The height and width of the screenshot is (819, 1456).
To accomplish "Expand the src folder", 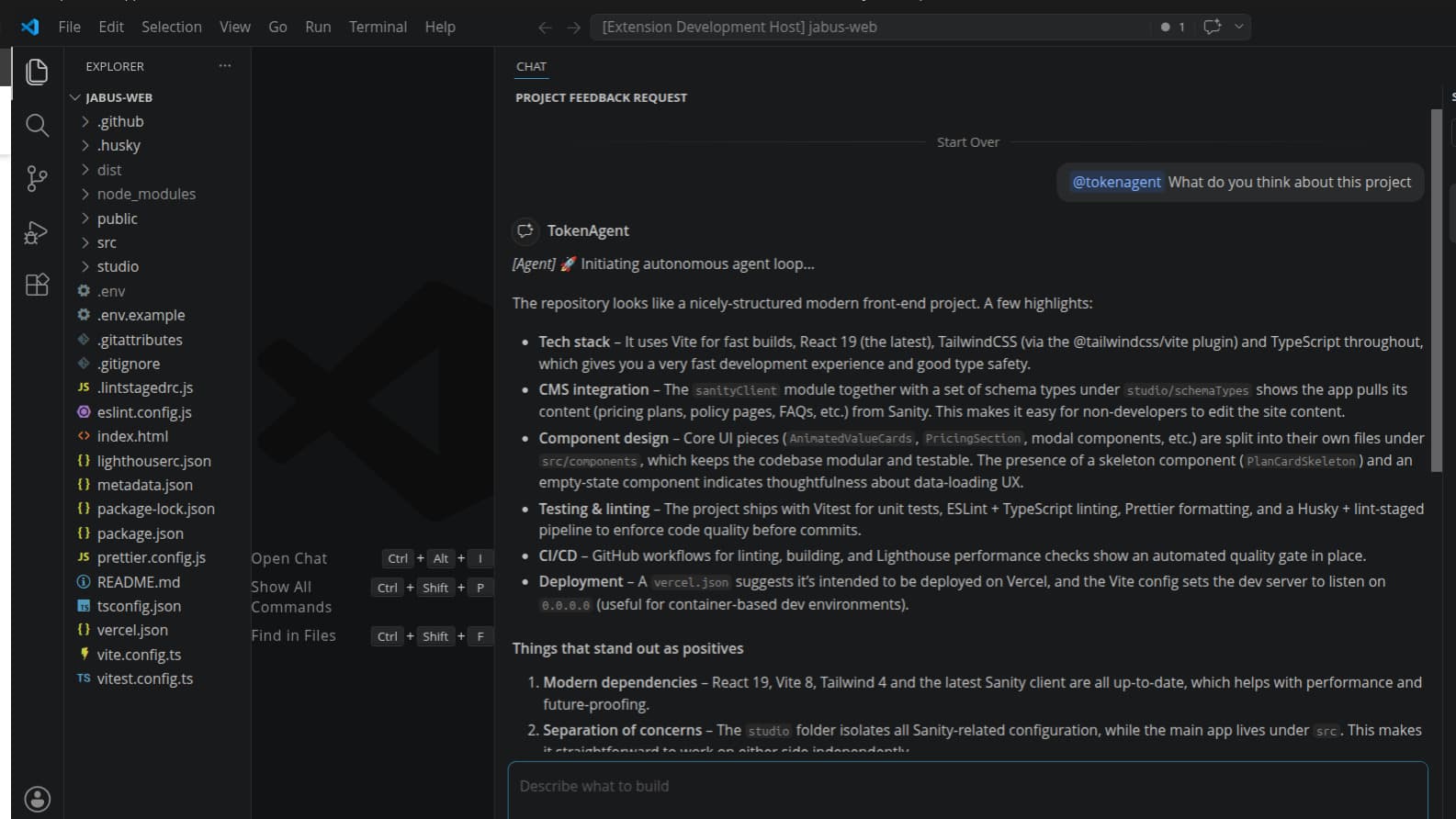I will click(x=85, y=242).
